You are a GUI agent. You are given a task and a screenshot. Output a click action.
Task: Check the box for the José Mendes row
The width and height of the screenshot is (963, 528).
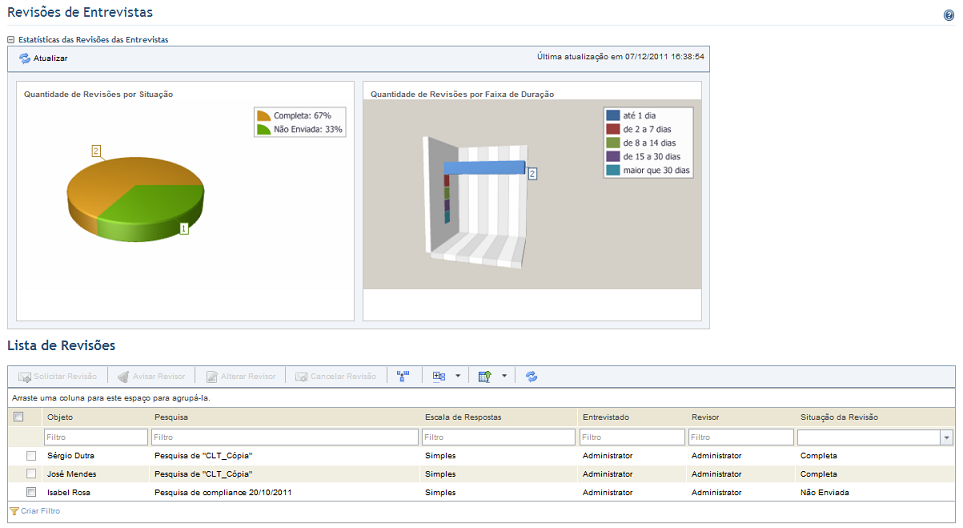(x=31, y=474)
